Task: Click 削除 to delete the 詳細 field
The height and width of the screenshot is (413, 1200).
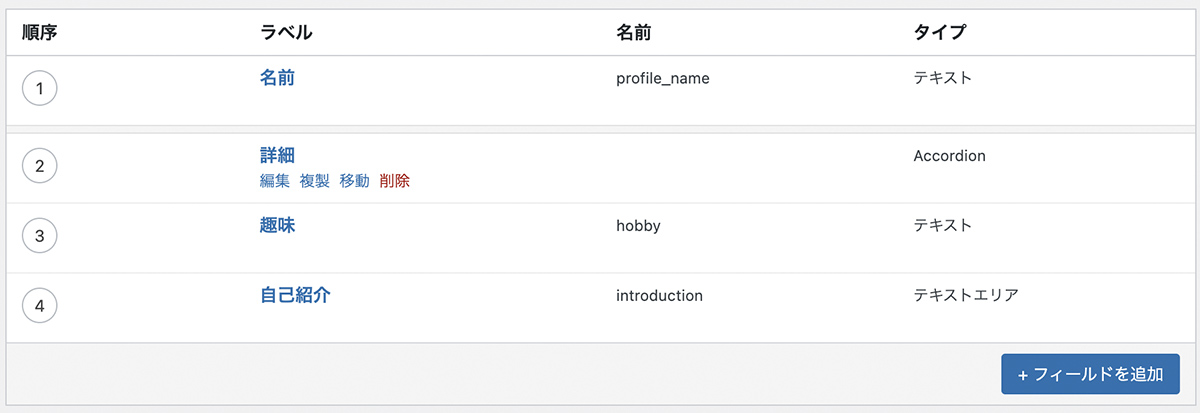Action: point(395,181)
